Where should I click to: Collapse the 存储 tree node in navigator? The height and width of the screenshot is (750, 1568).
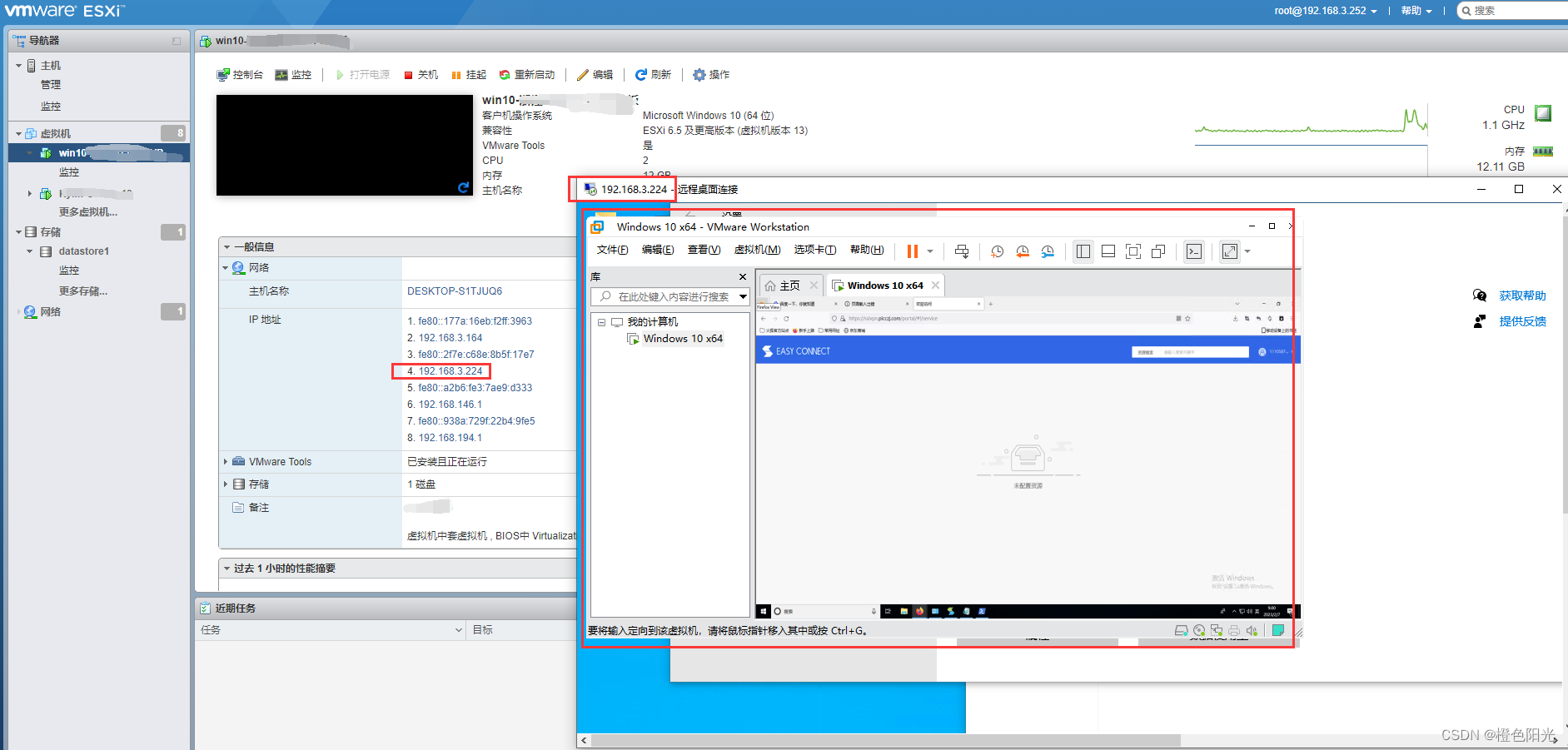coord(18,231)
